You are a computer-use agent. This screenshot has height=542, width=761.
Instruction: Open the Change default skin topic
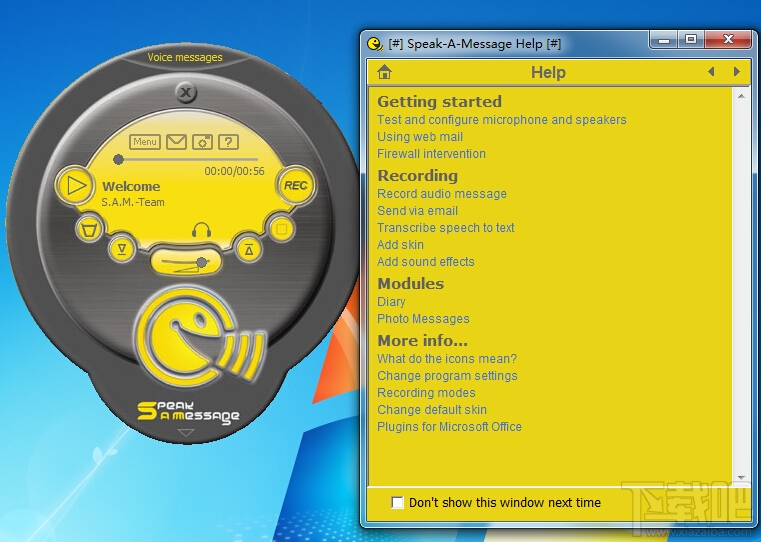432,410
